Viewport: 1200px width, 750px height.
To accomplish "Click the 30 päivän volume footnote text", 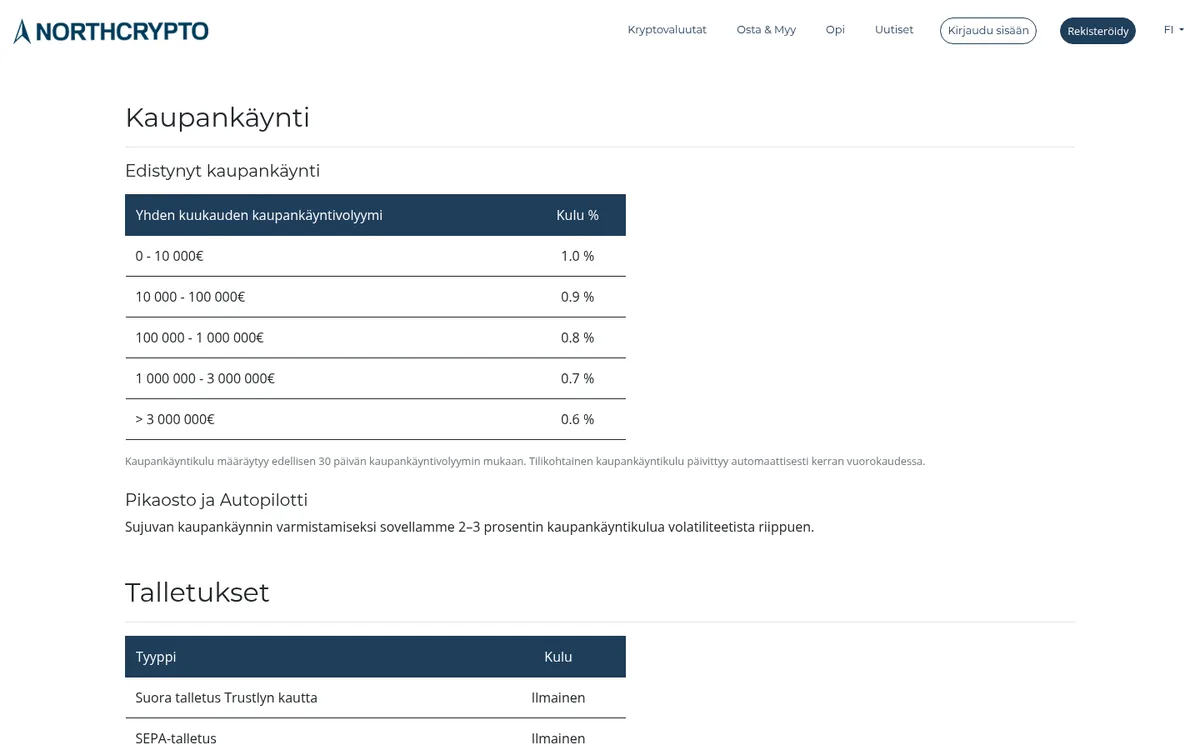I will pyautogui.click(x=525, y=461).
